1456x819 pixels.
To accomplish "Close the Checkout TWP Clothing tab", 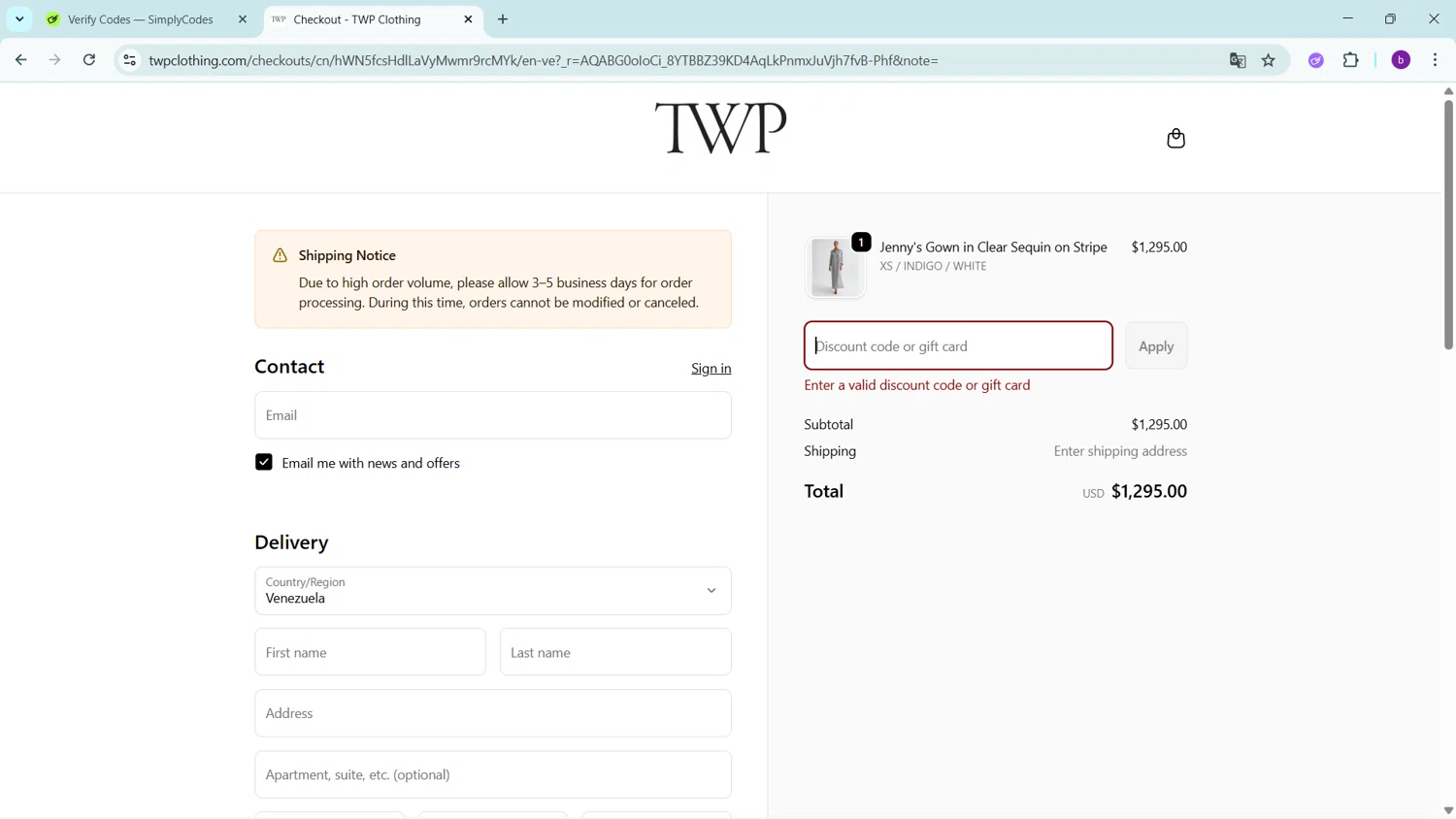I will click(x=468, y=19).
